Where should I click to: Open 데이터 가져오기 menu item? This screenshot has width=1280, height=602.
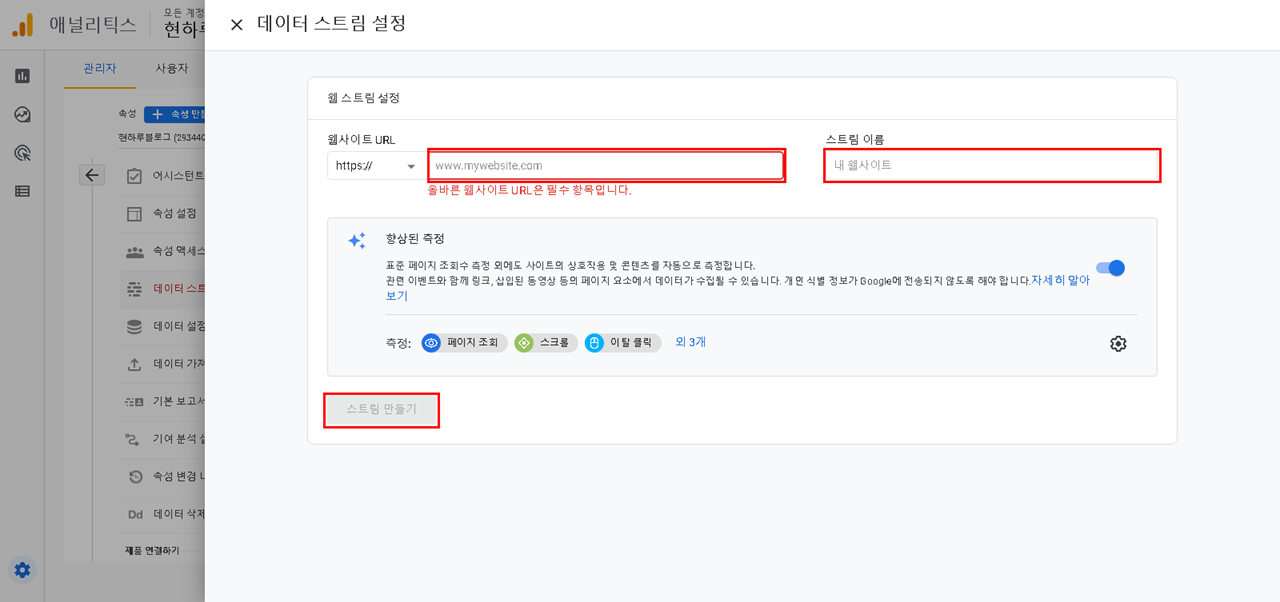click(x=163, y=365)
